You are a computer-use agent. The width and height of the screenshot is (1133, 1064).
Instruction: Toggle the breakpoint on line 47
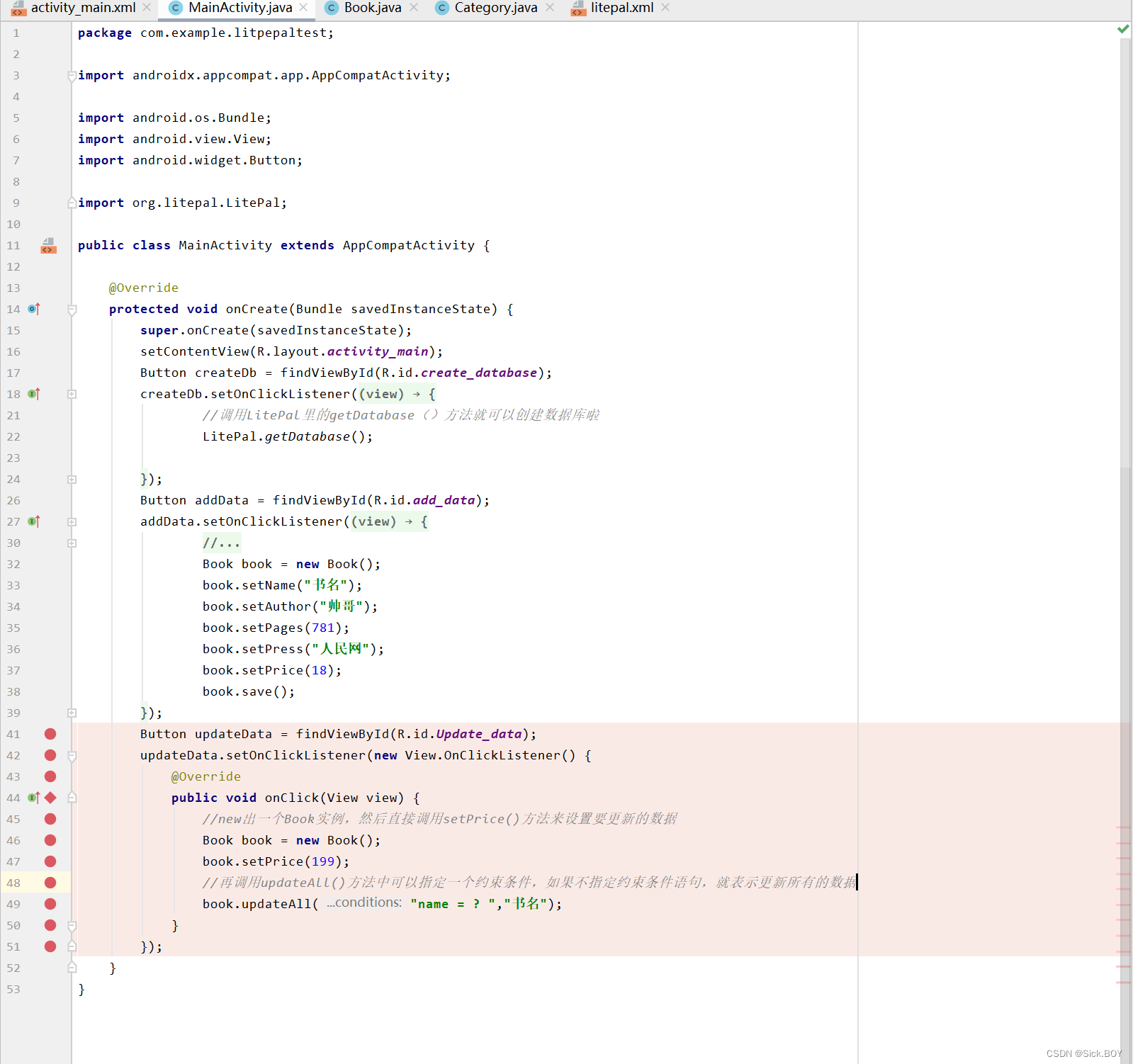(x=50, y=861)
